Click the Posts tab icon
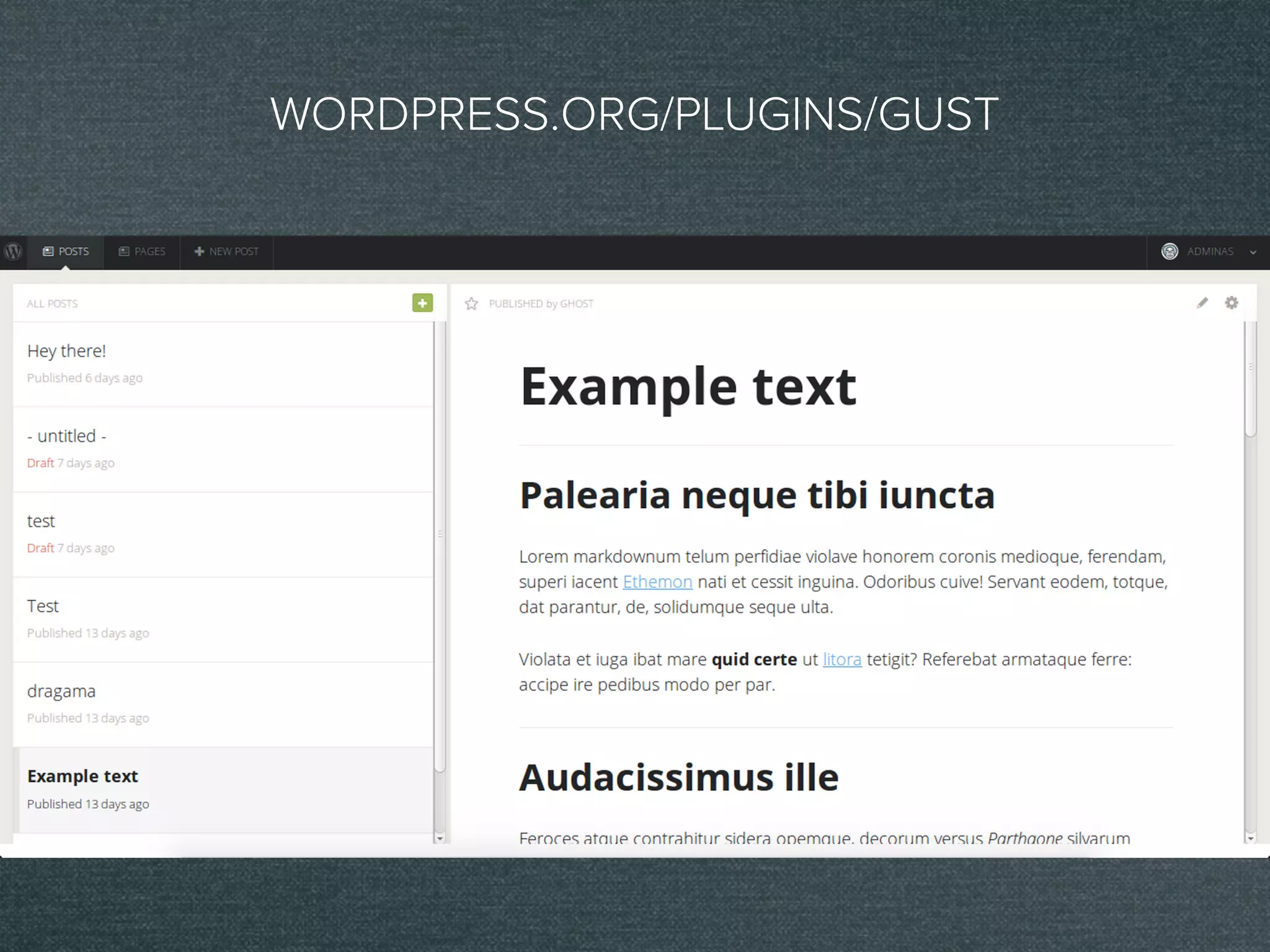This screenshot has height=952, width=1270. (48, 252)
